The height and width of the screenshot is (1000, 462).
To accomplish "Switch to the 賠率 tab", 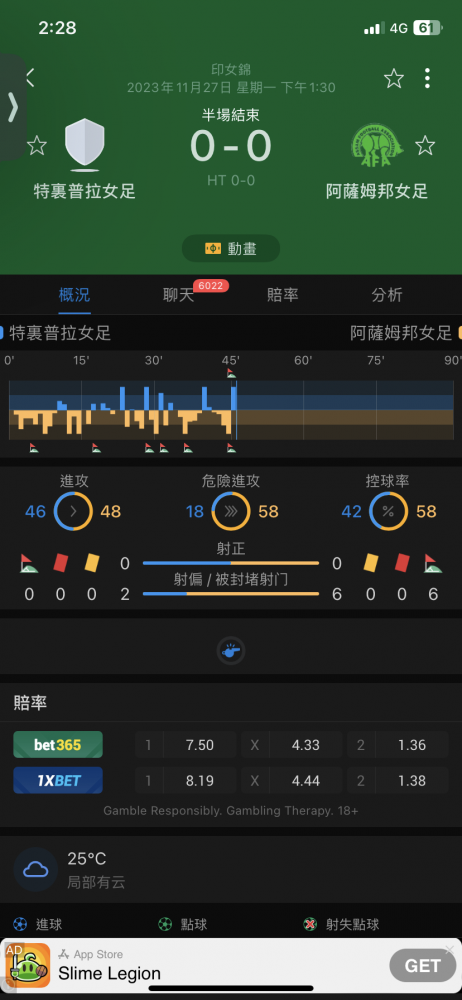I will pyautogui.click(x=283, y=295).
